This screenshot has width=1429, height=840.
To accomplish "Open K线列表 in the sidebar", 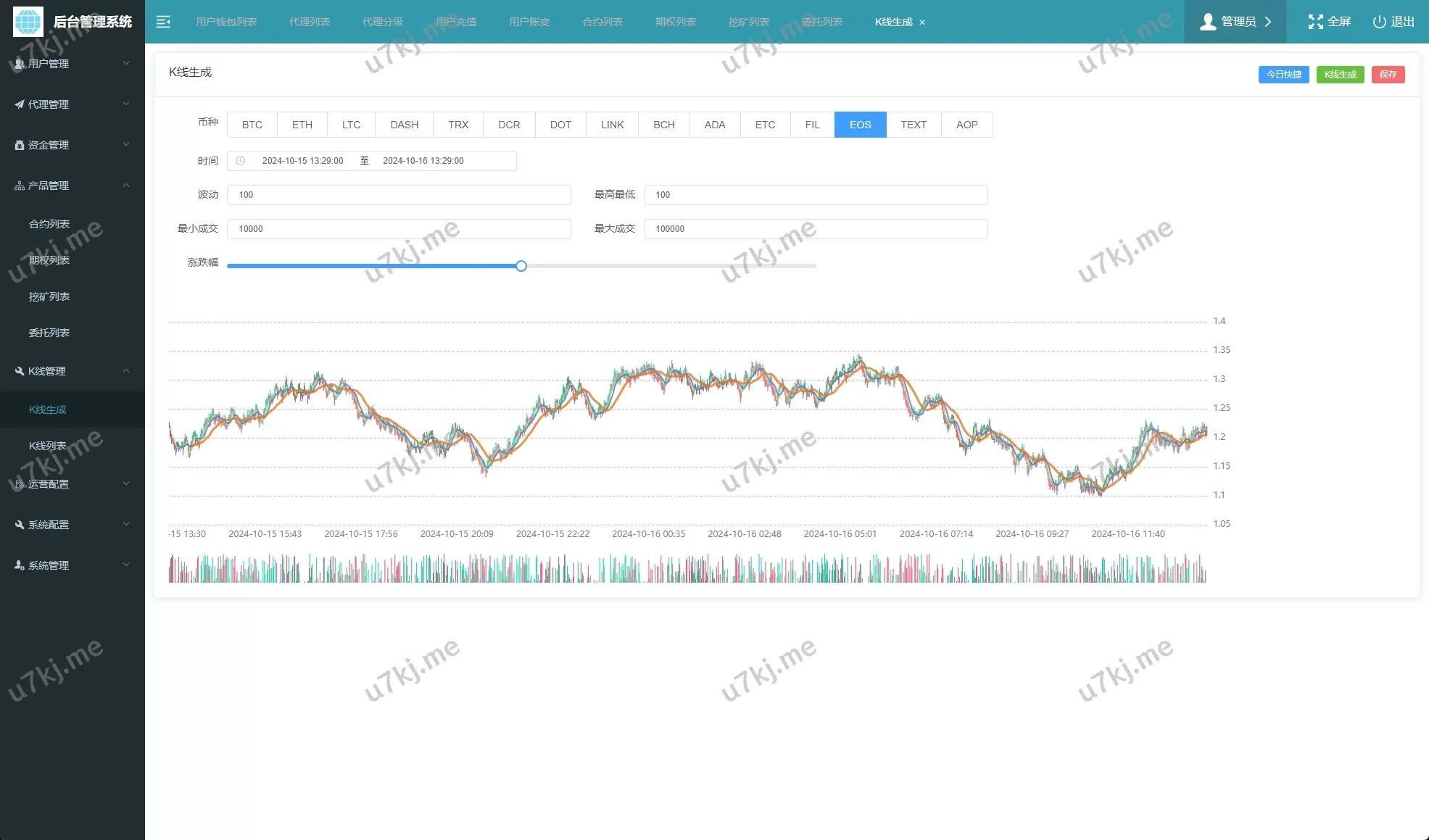I will (48, 446).
